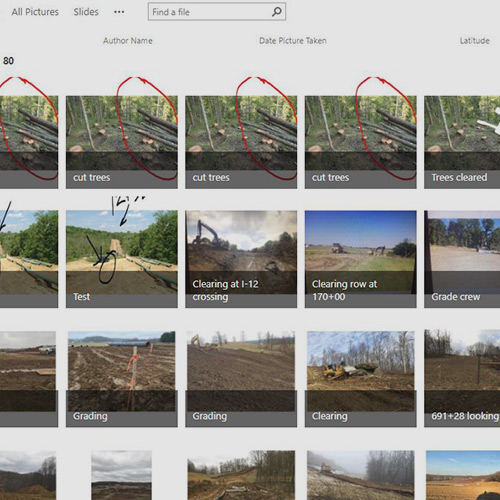Click the Grading caption without stake

click(x=210, y=416)
